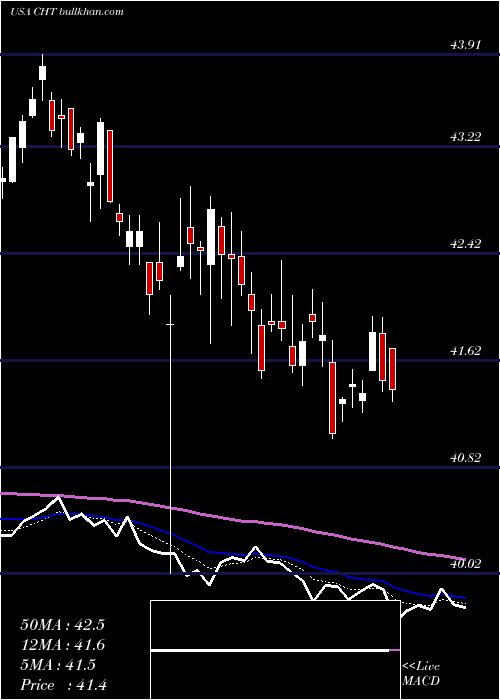
Task: Click the 43.22 price level label
Action: click(466, 137)
